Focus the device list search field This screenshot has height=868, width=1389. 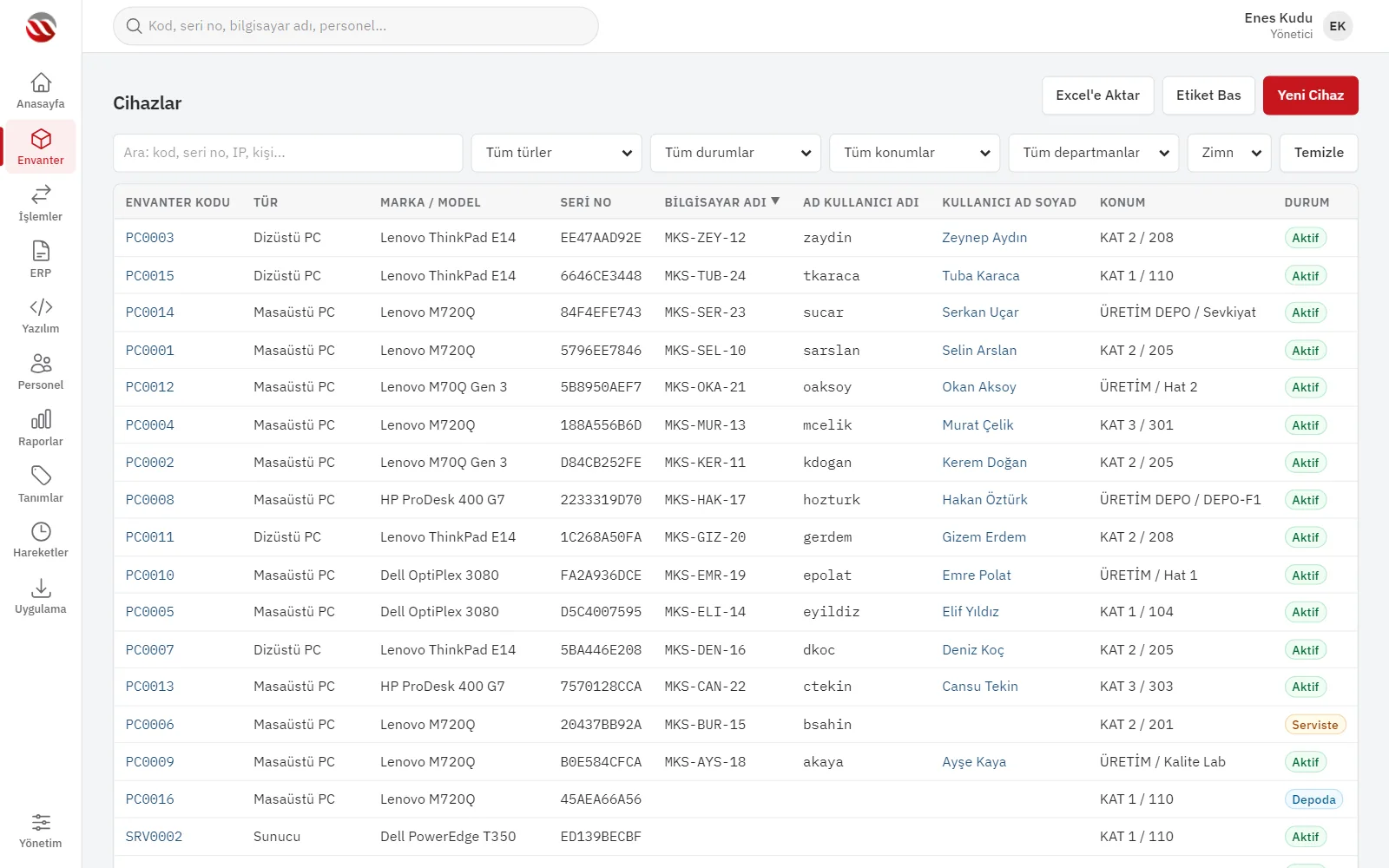[287, 153]
